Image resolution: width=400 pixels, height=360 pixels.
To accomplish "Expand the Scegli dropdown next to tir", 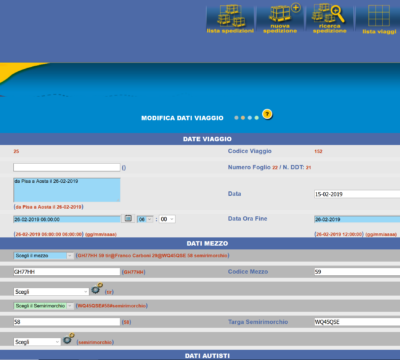I will [x=51, y=292].
